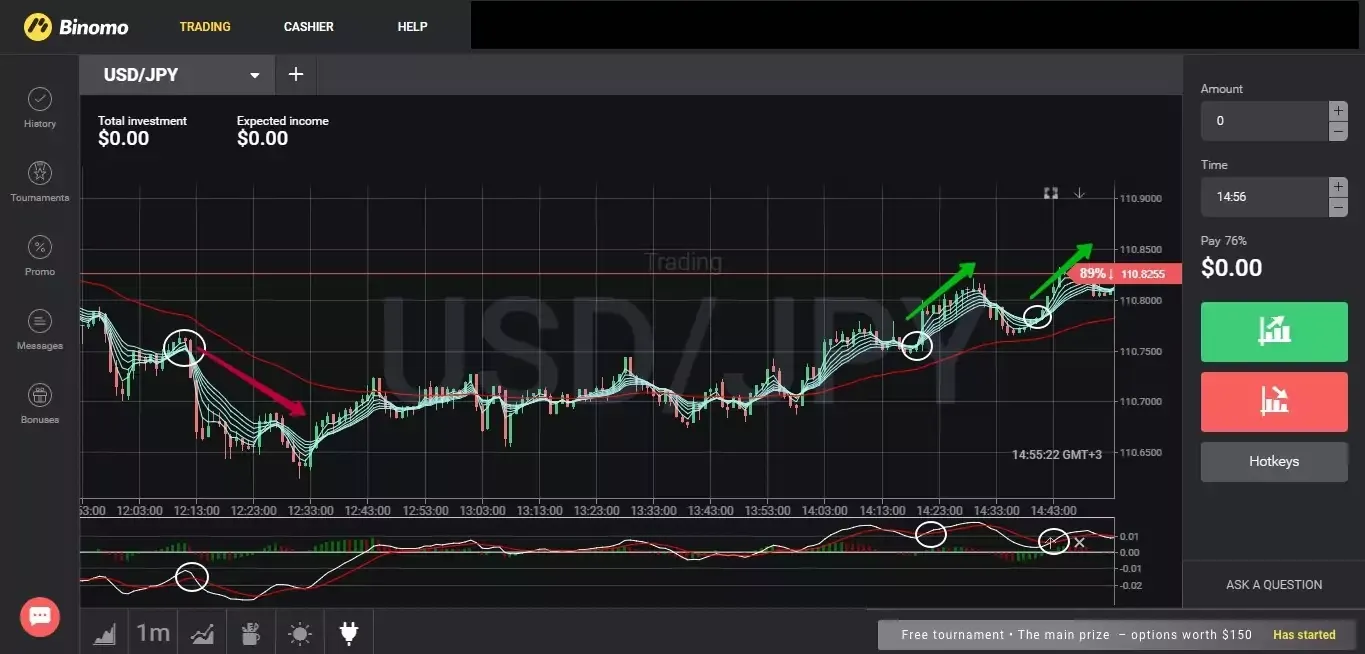Close the MACD indicator with X
Screen dimensions: 1365x654
tap(1079, 543)
